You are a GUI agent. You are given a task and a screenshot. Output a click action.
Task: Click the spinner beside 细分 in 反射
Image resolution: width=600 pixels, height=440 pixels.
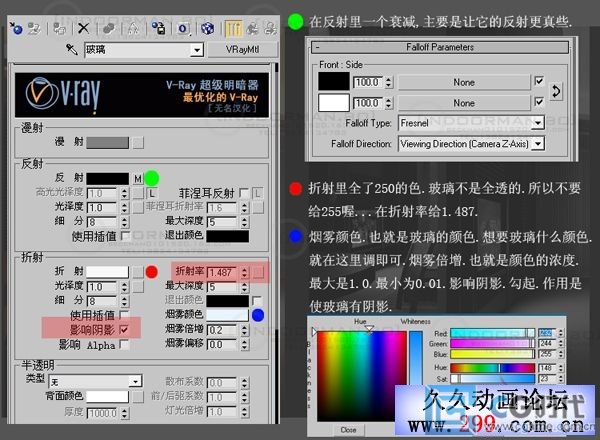124,222
